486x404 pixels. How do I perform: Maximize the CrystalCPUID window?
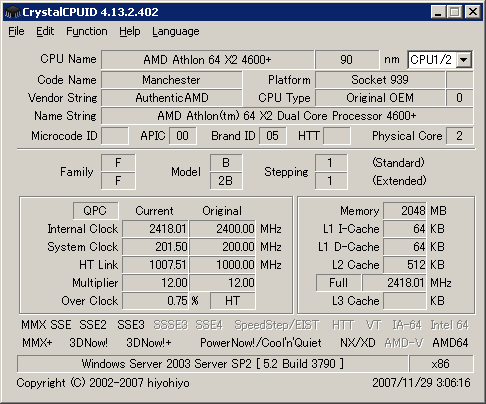[x=454, y=12]
